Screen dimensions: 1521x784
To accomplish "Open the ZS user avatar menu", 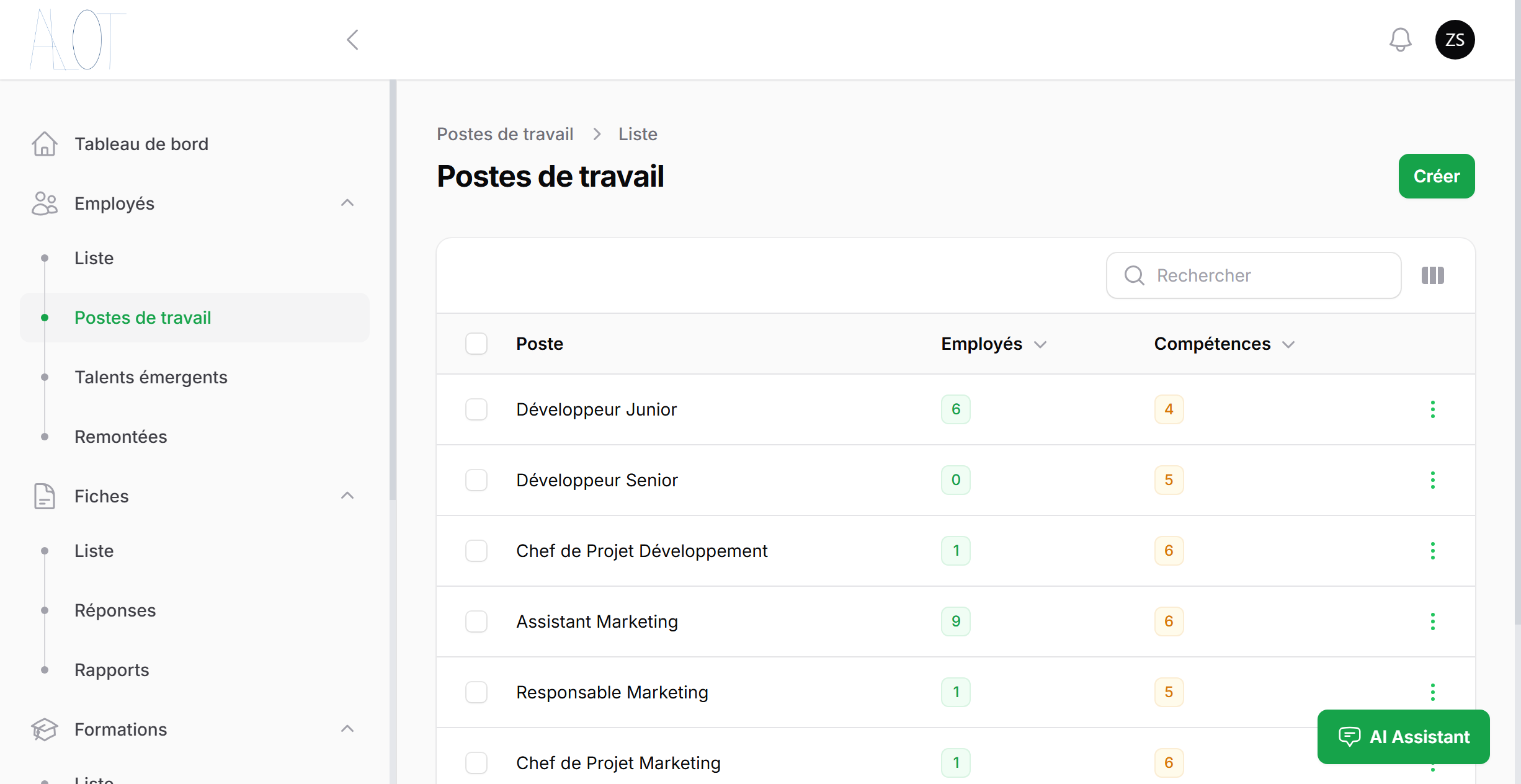I will point(1455,40).
